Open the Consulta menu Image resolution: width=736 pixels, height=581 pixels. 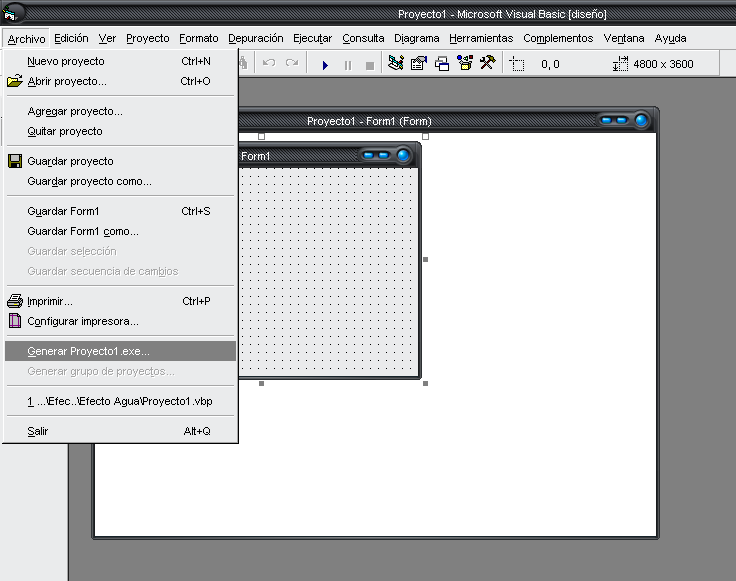363,38
